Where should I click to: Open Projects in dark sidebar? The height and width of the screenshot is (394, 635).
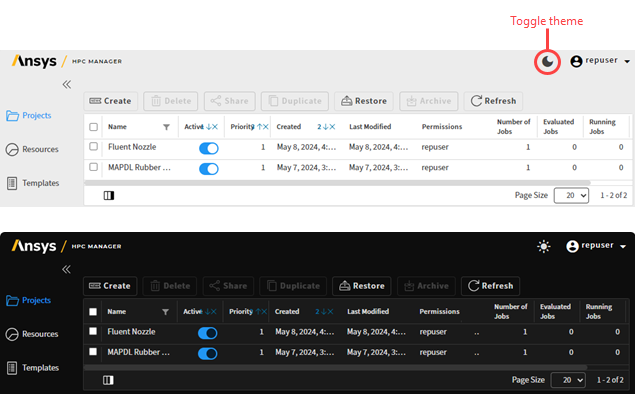[28, 300]
